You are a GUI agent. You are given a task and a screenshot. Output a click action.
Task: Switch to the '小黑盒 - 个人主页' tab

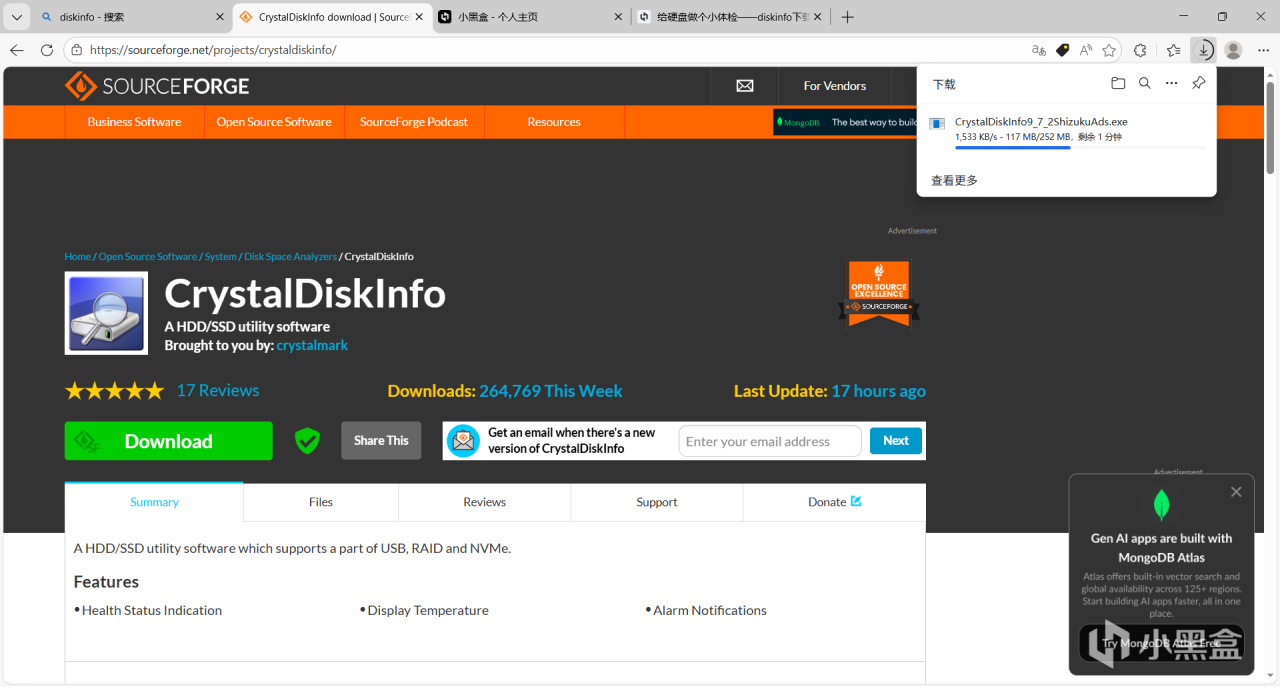pyautogui.click(x=531, y=17)
